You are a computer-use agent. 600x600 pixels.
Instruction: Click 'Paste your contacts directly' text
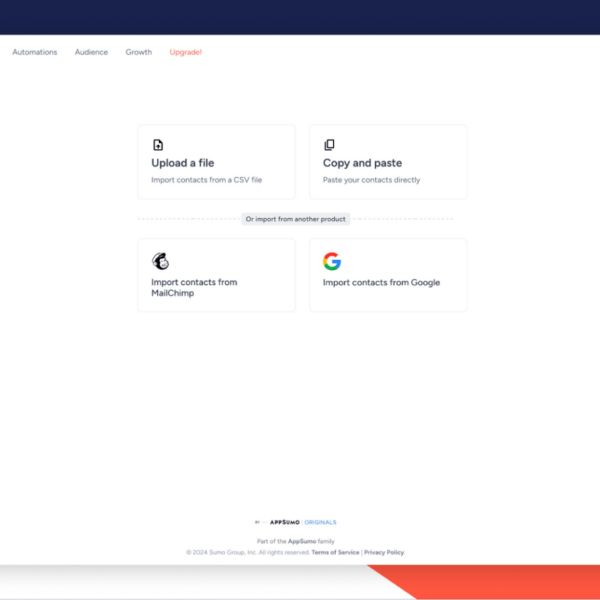(x=372, y=180)
